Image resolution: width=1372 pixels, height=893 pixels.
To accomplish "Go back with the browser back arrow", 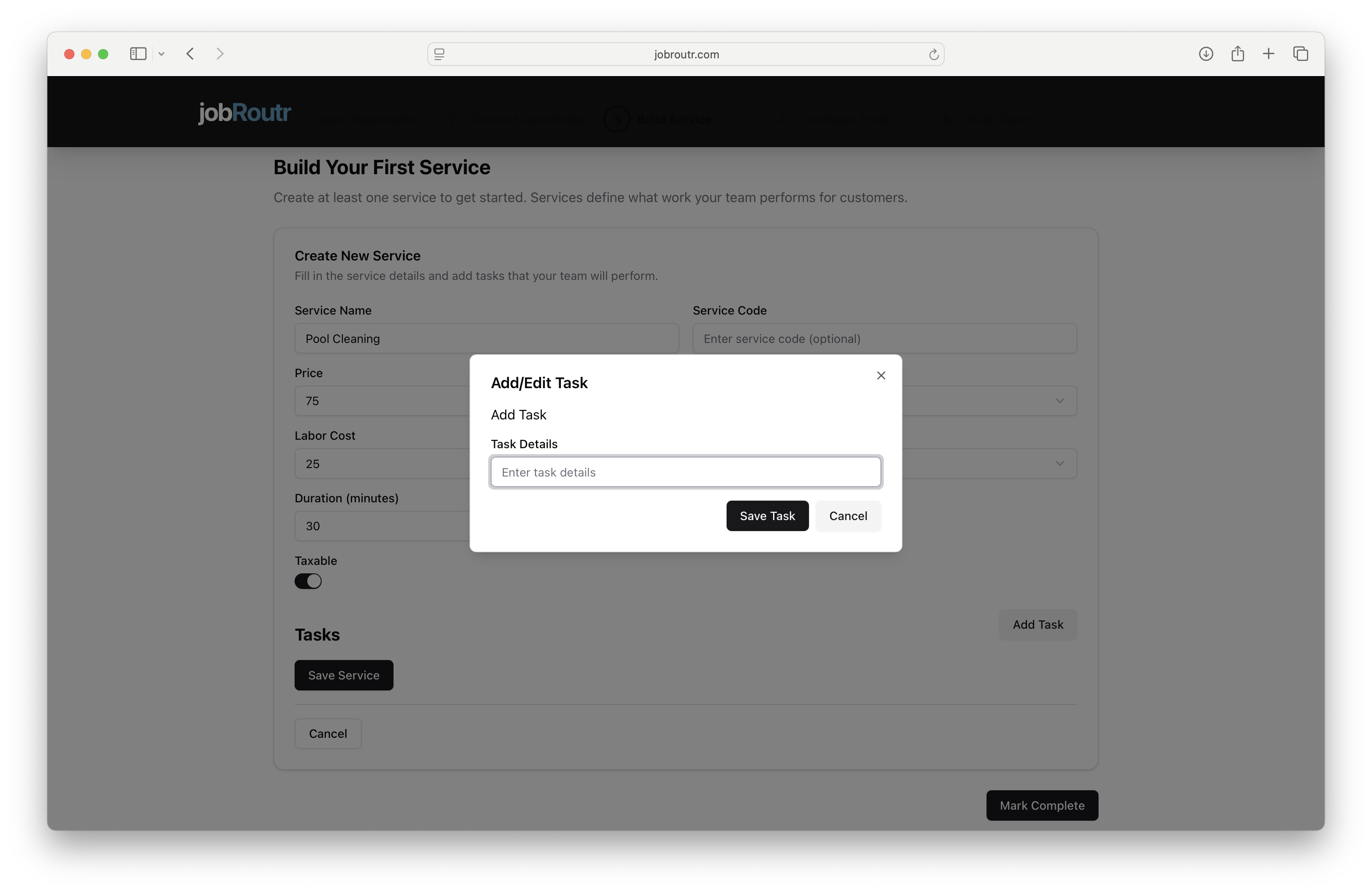I will click(190, 54).
